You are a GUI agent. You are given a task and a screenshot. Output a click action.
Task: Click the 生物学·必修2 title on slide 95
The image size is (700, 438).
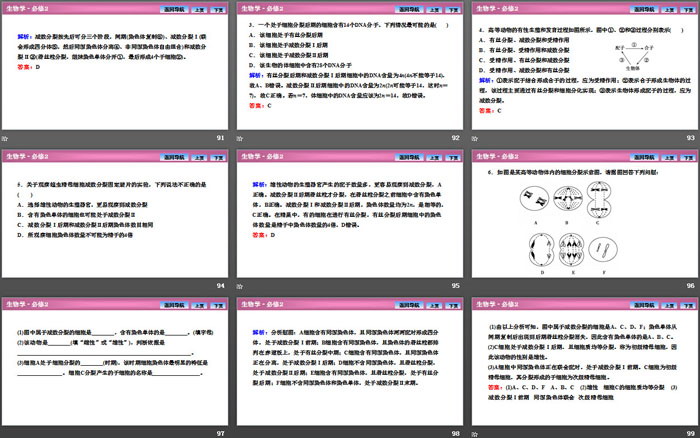(x=262, y=156)
